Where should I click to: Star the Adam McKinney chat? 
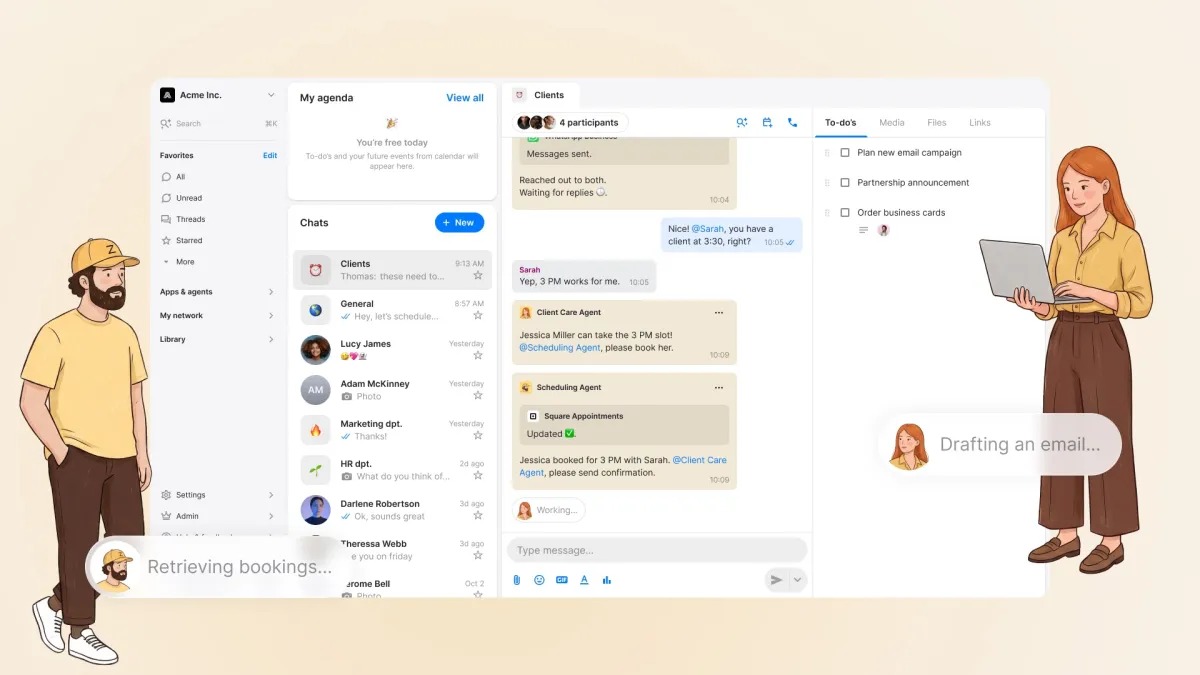click(x=478, y=396)
